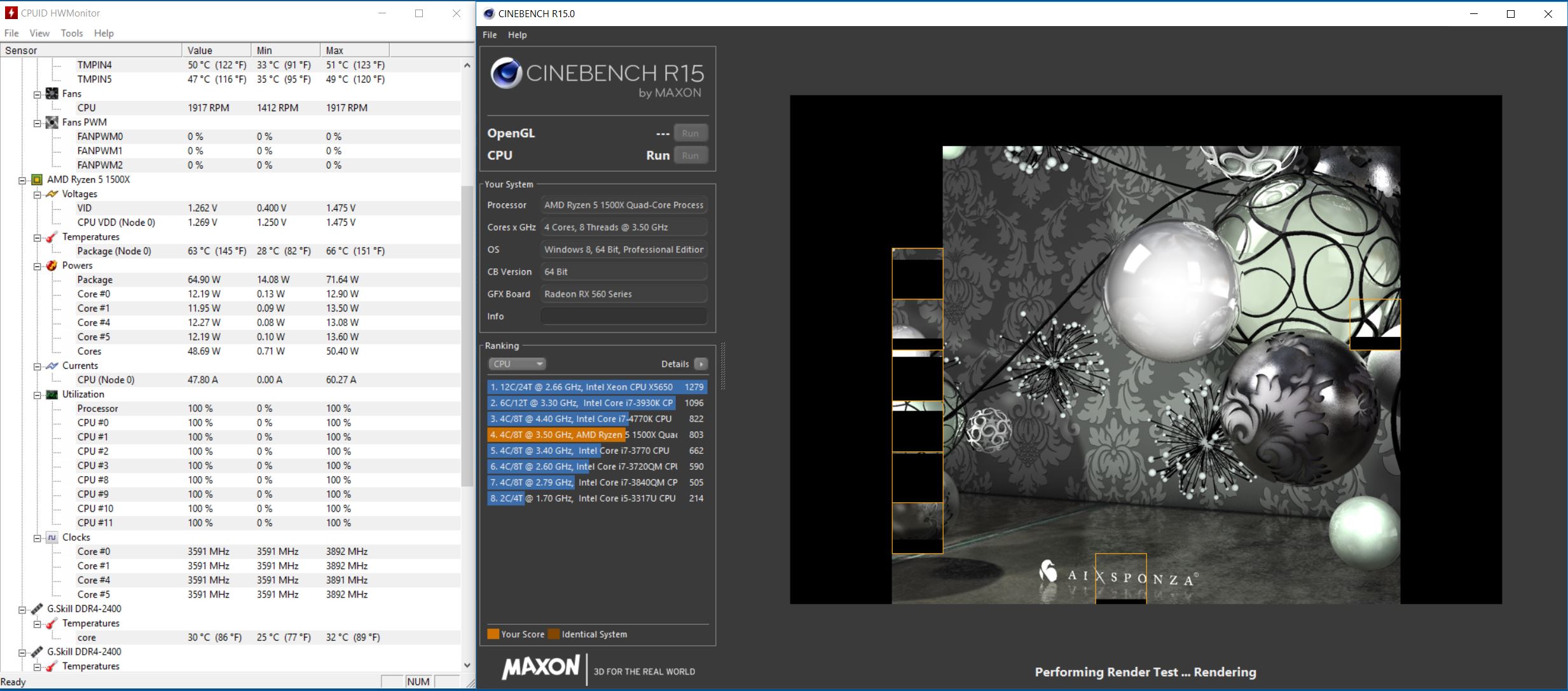Viewport: 1568px width, 691px height.
Task: Open the Tools menu in HWMonitor
Action: 72,33
